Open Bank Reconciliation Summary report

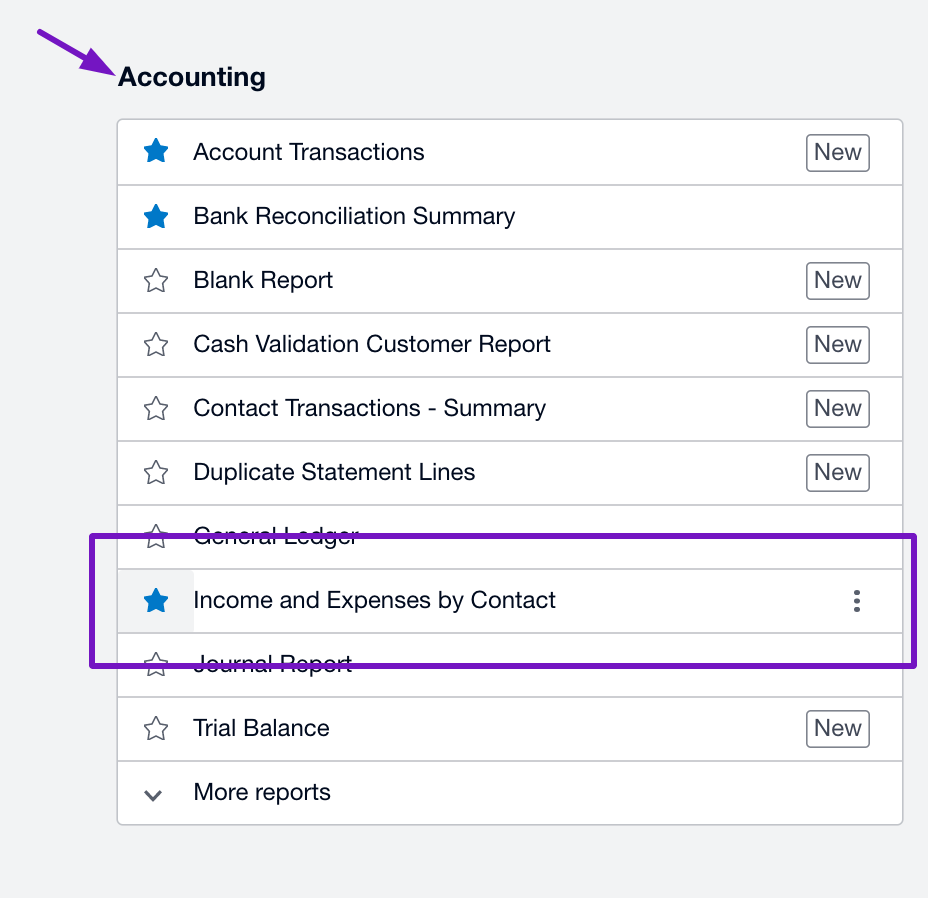click(x=354, y=216)
